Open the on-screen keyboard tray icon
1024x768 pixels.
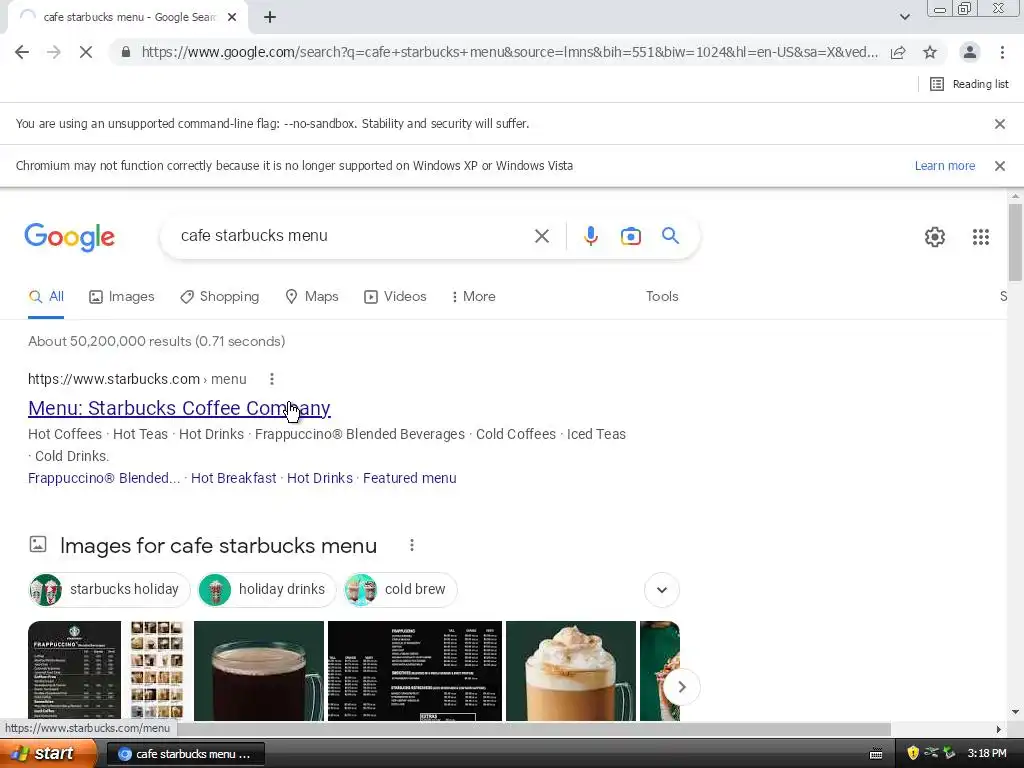[876, 754]
